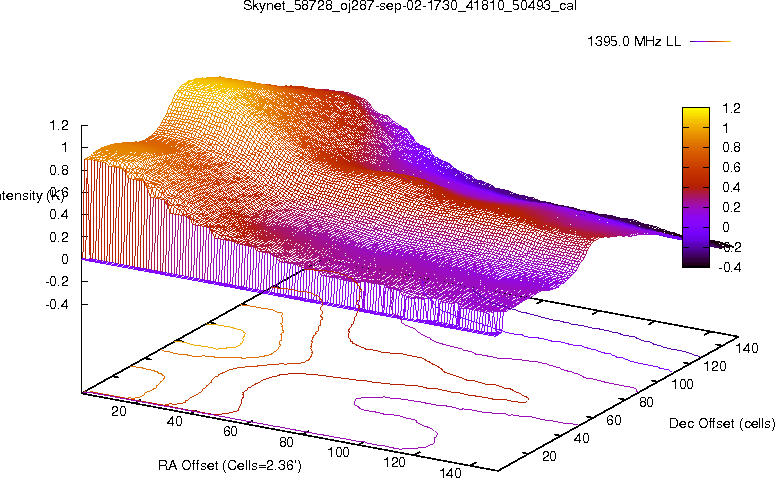Viewport: 775px width, 478px height.
Task: Click the RA axis tick label 80
Action: pos(286,442)
